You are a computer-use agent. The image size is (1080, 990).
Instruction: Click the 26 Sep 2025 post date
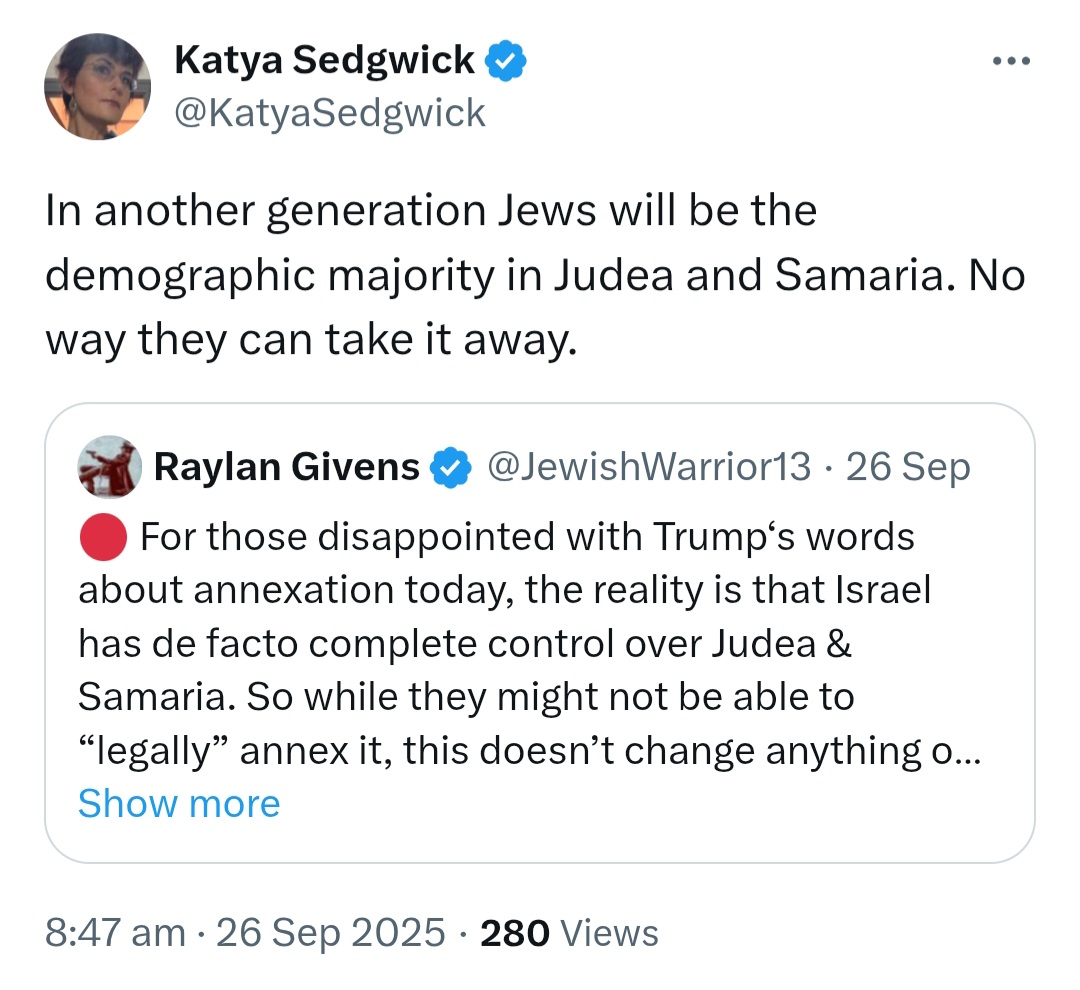coord(331,933)
